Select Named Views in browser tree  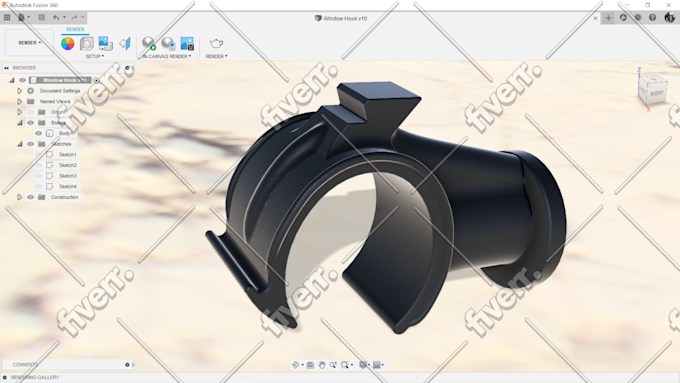[55, 101]
